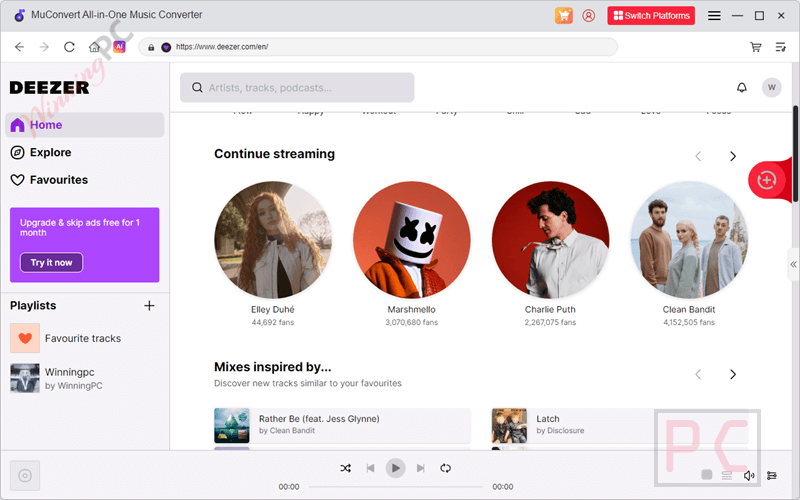Go back with the browser back arrow

pos(19,47)
